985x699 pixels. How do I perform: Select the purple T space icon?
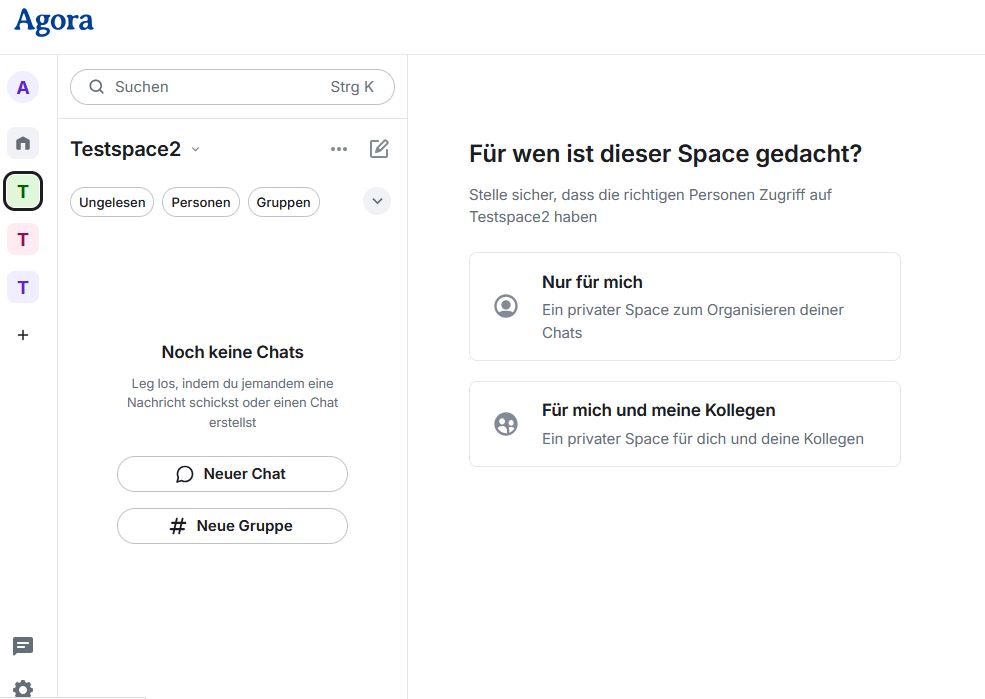[23, 288]
